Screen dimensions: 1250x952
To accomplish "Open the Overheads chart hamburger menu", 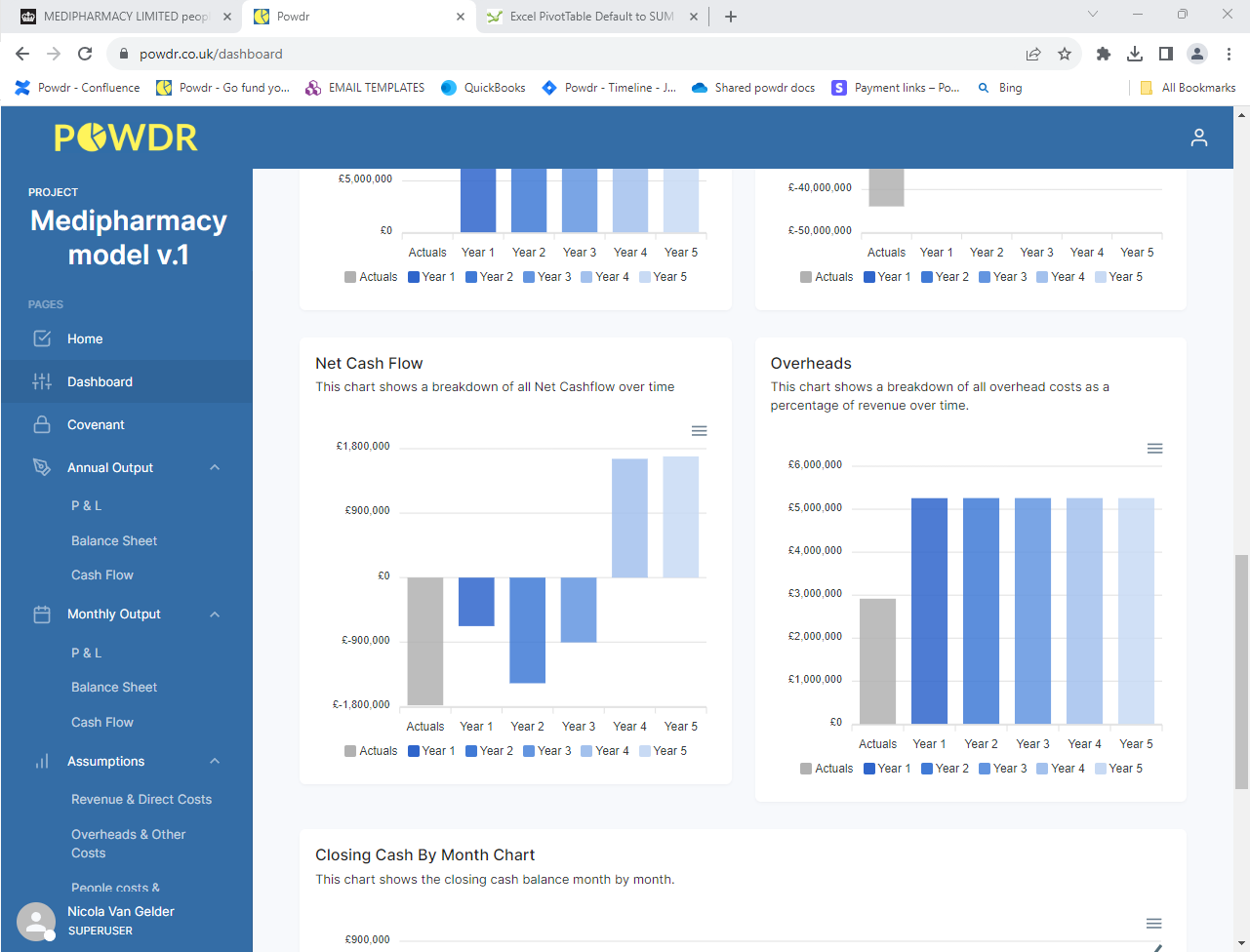I will pos(1155,448).
